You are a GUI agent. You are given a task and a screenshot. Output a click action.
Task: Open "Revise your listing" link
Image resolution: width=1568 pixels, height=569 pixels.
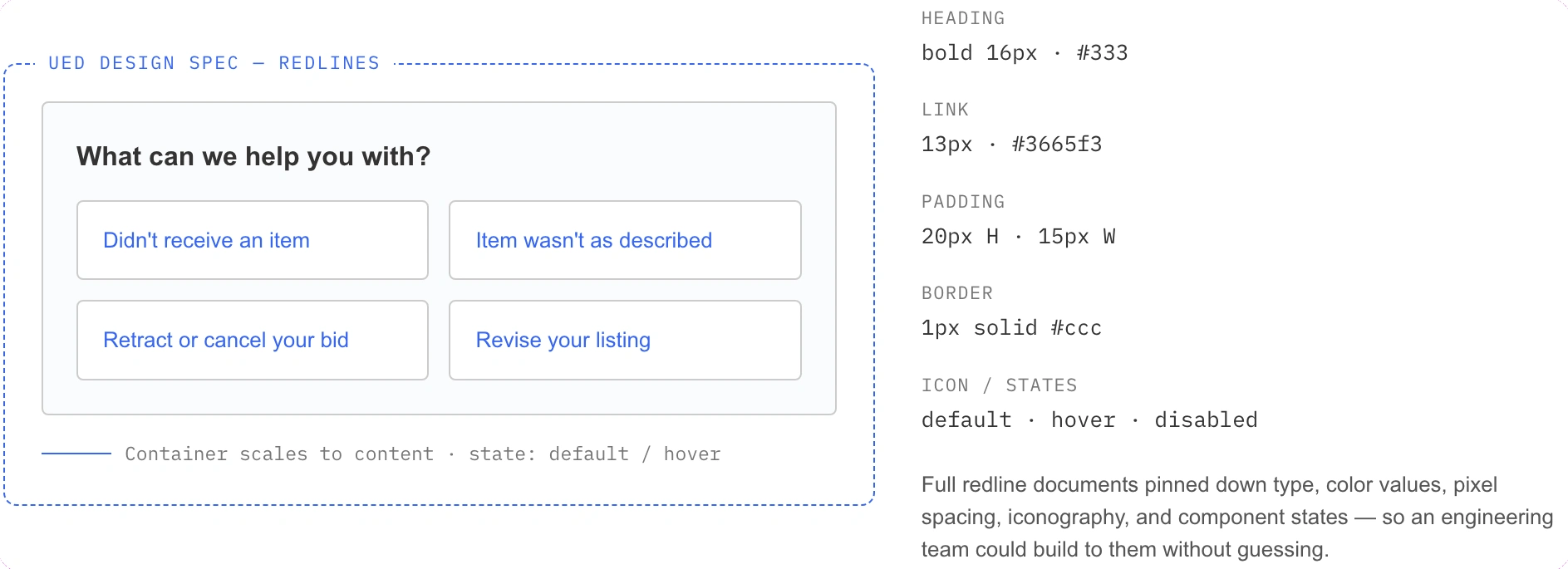pyautogui.click(x=625, y=340)
